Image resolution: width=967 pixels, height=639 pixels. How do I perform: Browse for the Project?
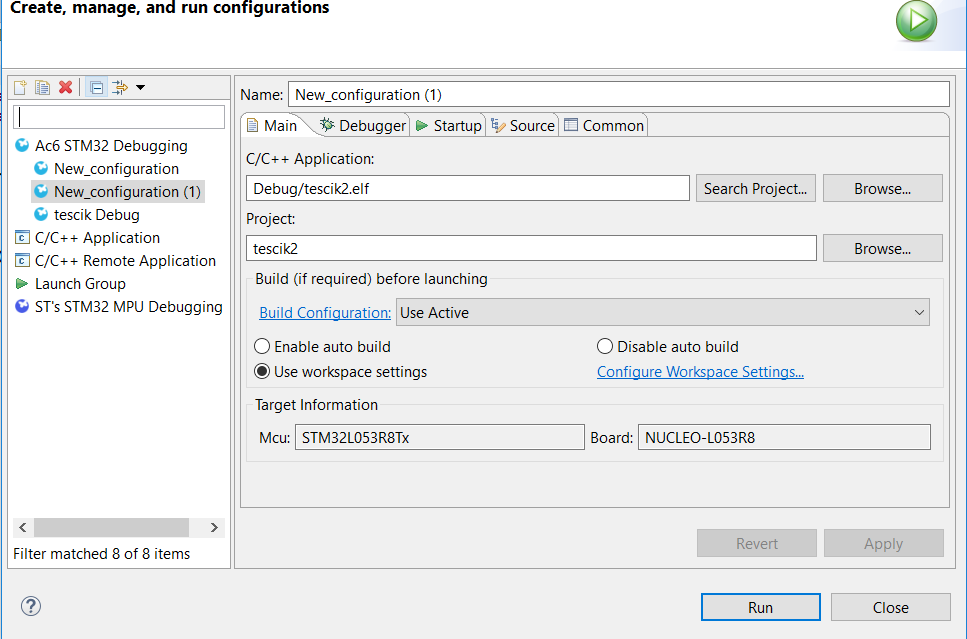tap(883, 248)
